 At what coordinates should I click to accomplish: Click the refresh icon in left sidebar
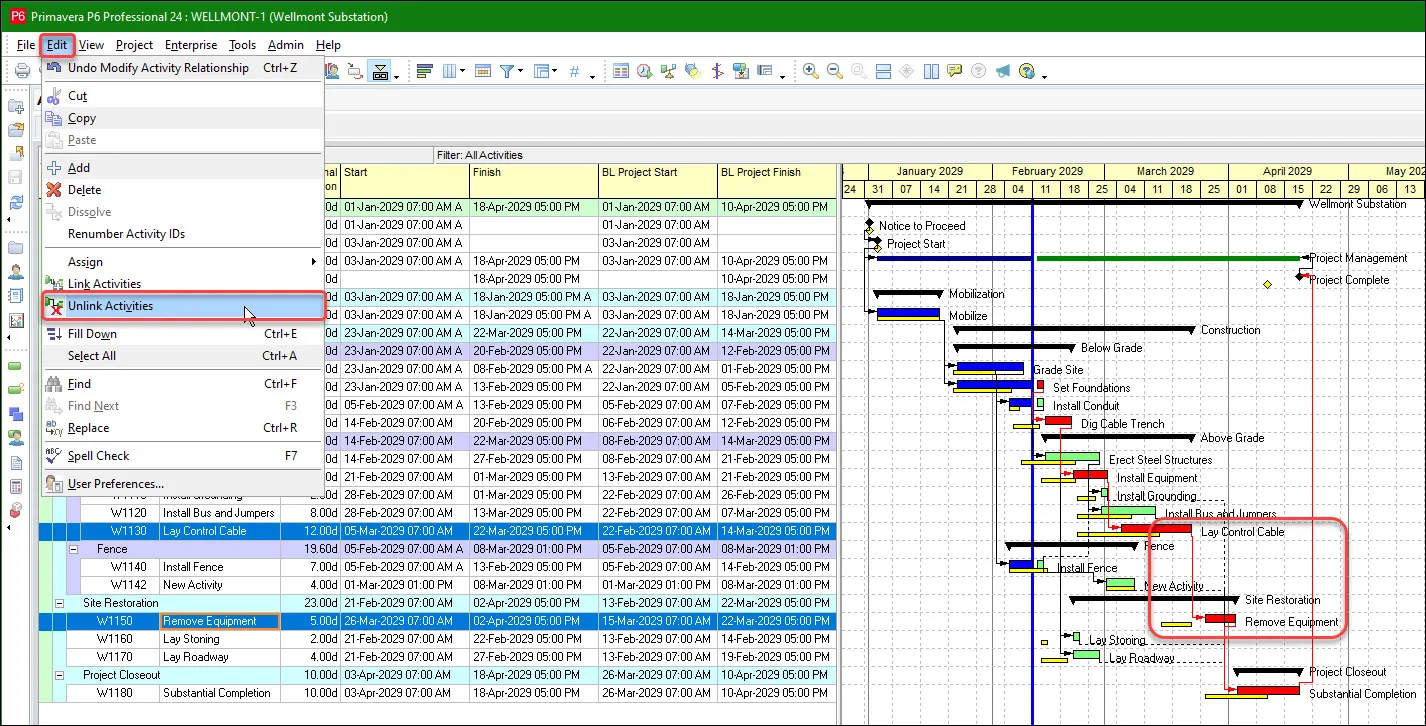click(16, 203)
